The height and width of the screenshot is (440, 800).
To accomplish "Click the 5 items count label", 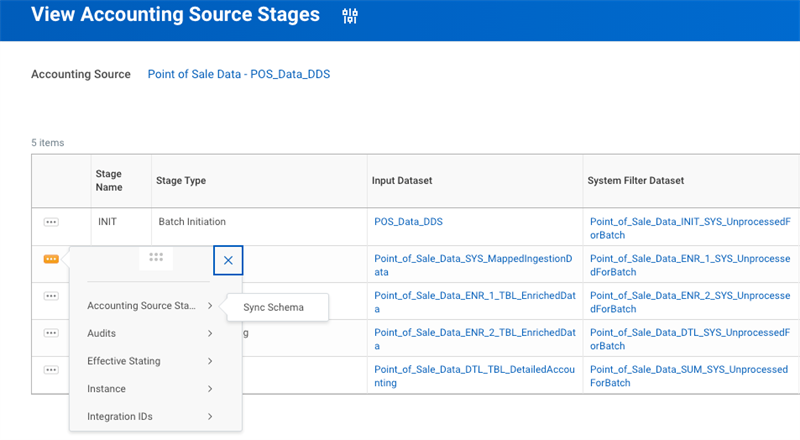I will tap(47, 143).
